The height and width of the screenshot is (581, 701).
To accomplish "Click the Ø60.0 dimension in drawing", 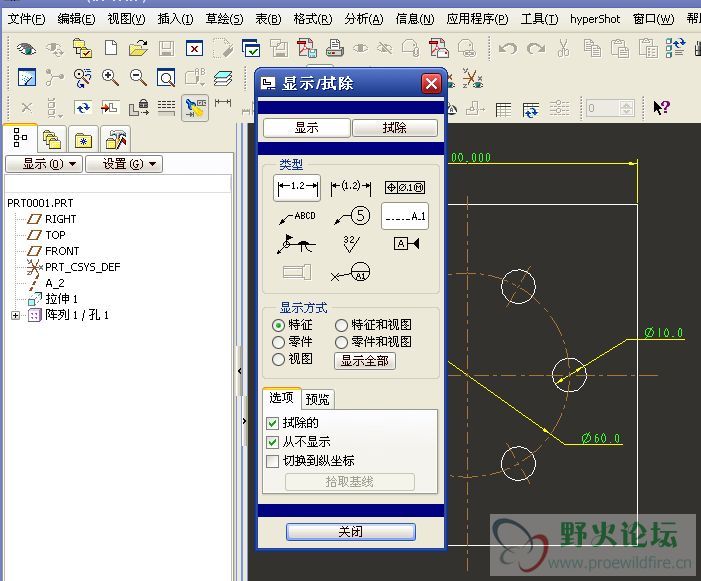I will point(601,438).
